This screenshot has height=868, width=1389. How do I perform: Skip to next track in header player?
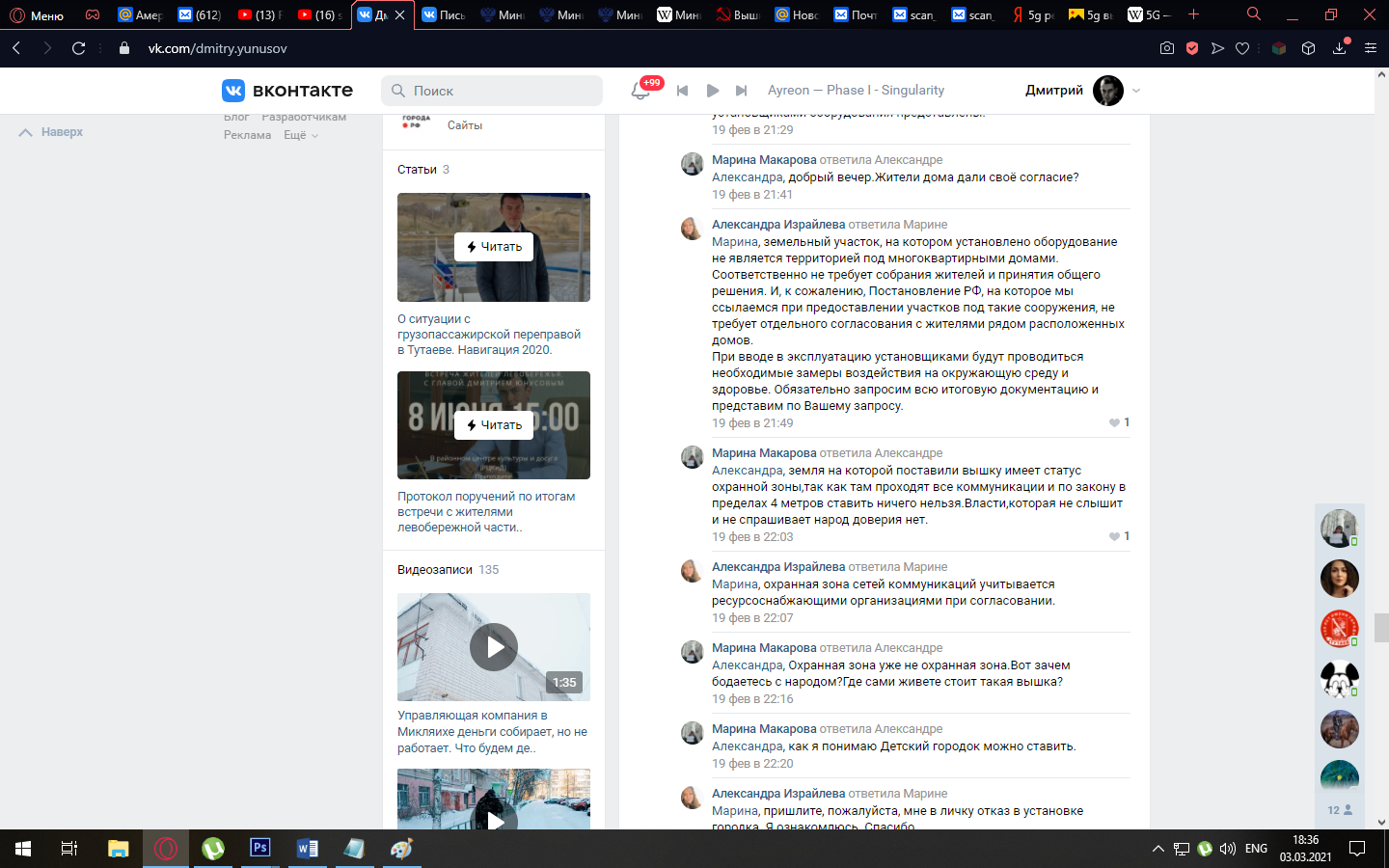(741, 91)
